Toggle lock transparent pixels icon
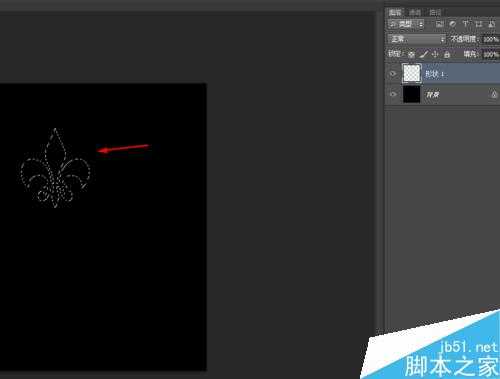 [412, 54]
